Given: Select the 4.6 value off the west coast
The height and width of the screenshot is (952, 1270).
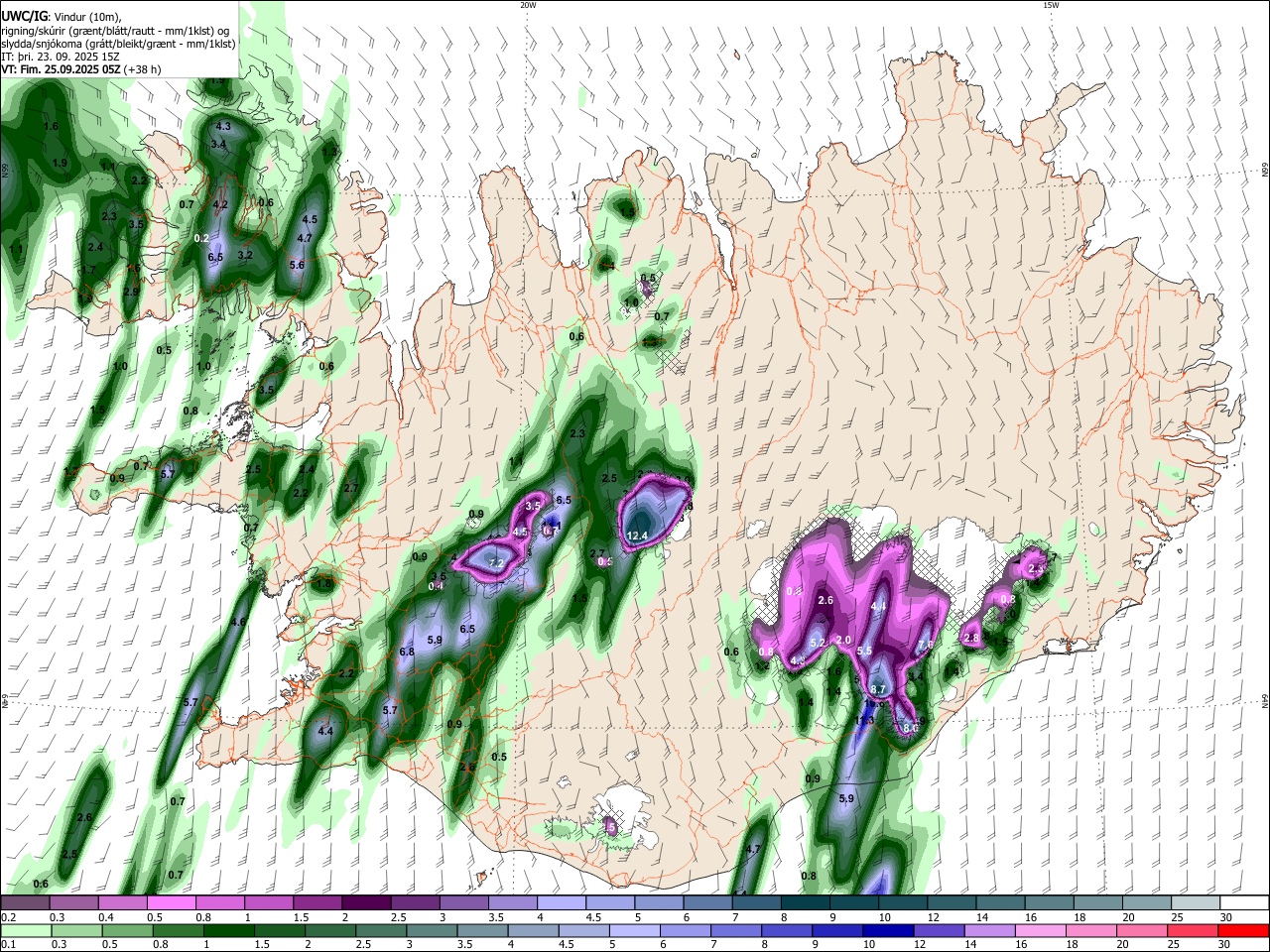Looking at the screenshot, I should tap(238, 623).
